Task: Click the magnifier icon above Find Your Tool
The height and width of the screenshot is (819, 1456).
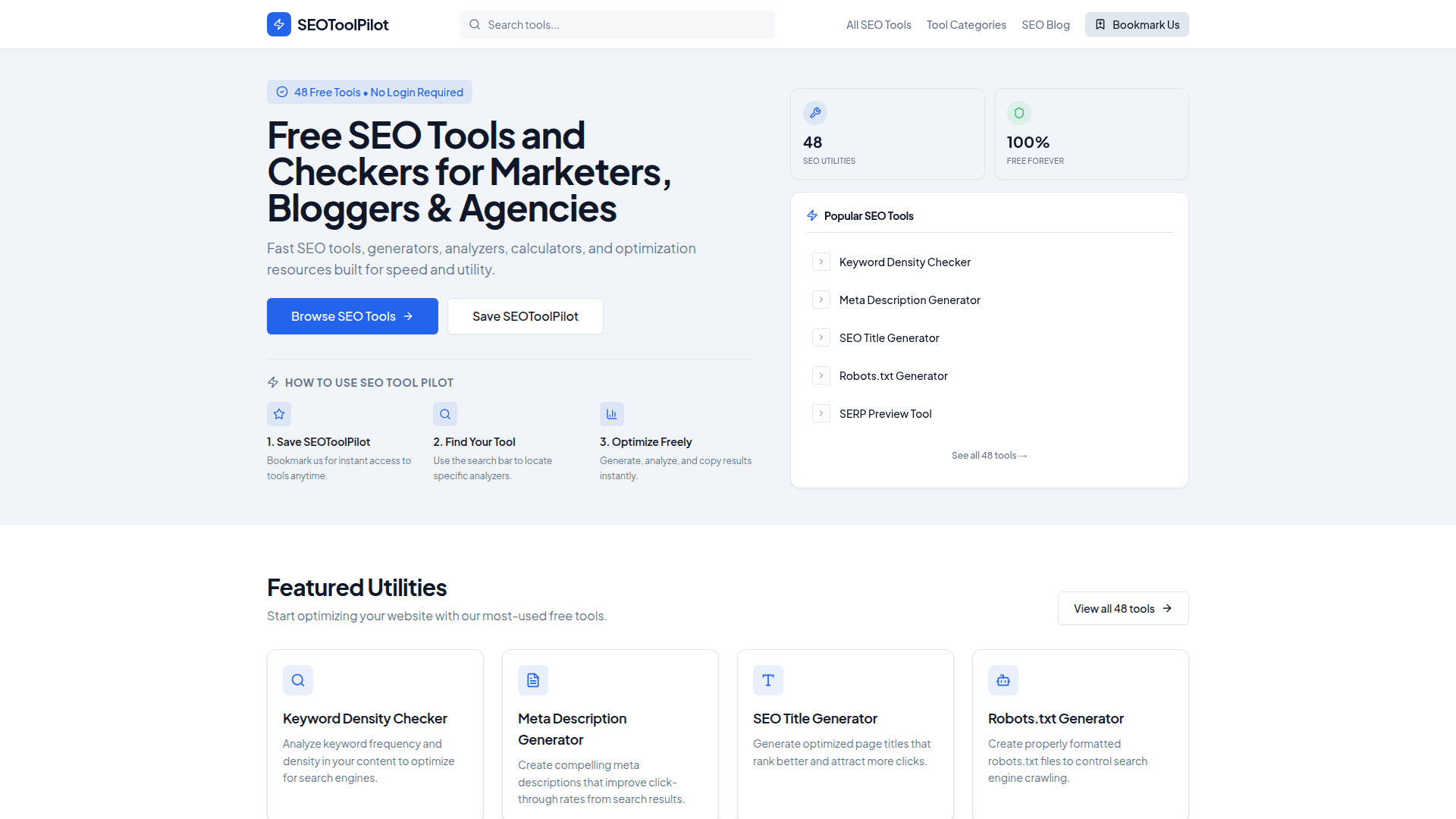Action: [445, 414]
